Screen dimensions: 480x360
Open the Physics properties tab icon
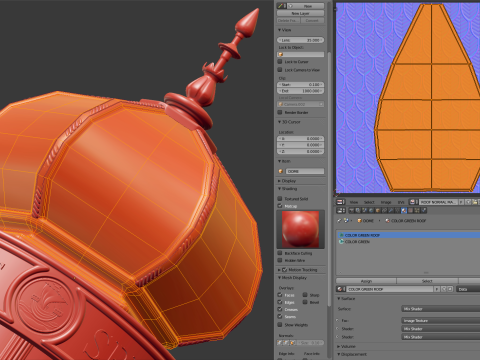423,210
